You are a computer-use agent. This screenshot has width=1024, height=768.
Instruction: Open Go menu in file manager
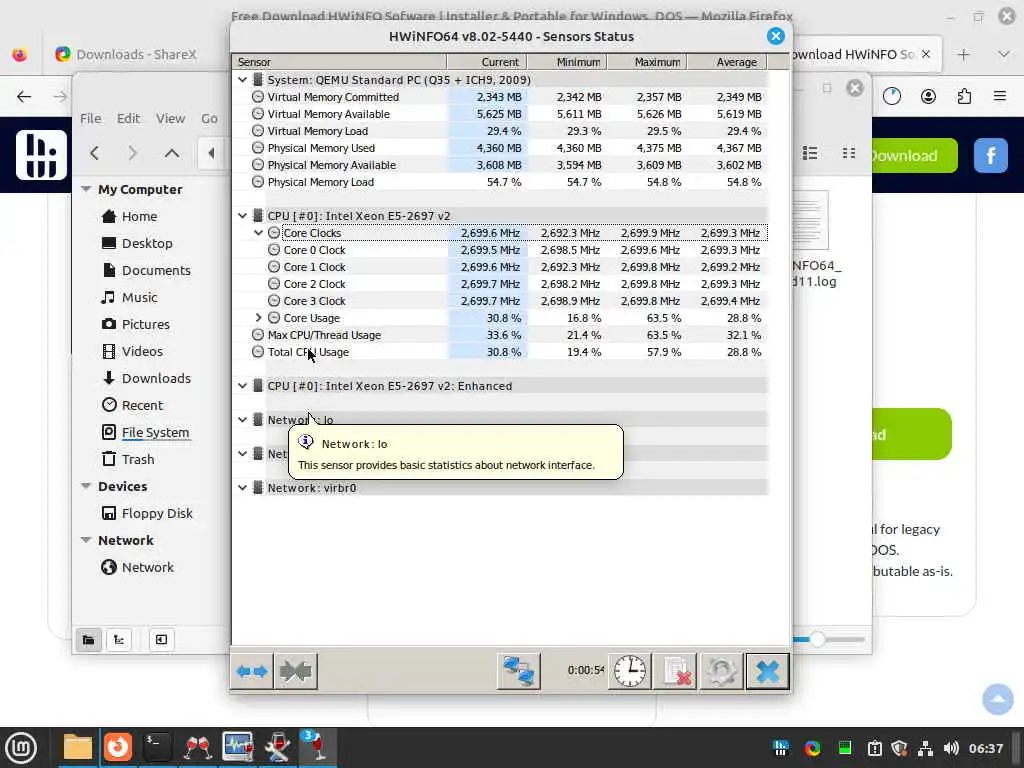tap(209, 118)
